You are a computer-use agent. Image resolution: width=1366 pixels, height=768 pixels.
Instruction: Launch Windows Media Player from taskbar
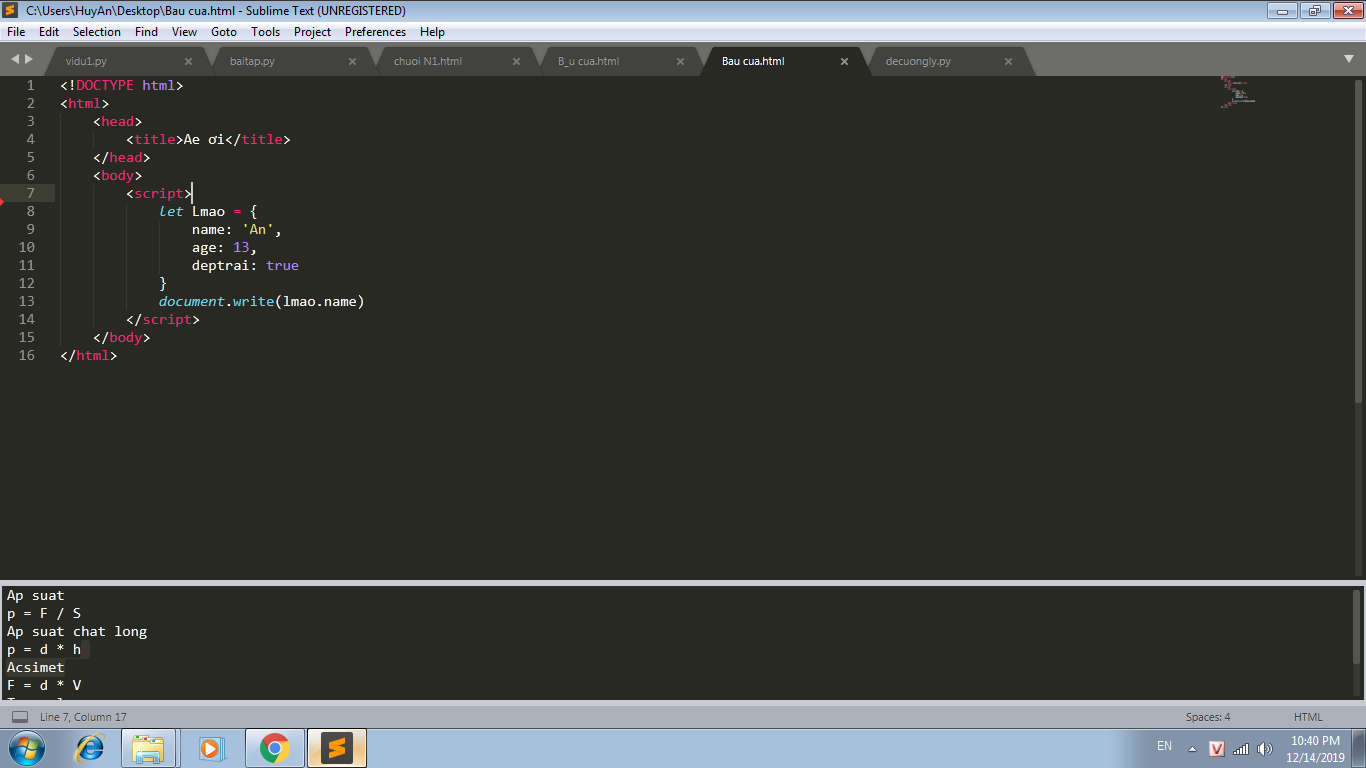(x=211, y=748)
